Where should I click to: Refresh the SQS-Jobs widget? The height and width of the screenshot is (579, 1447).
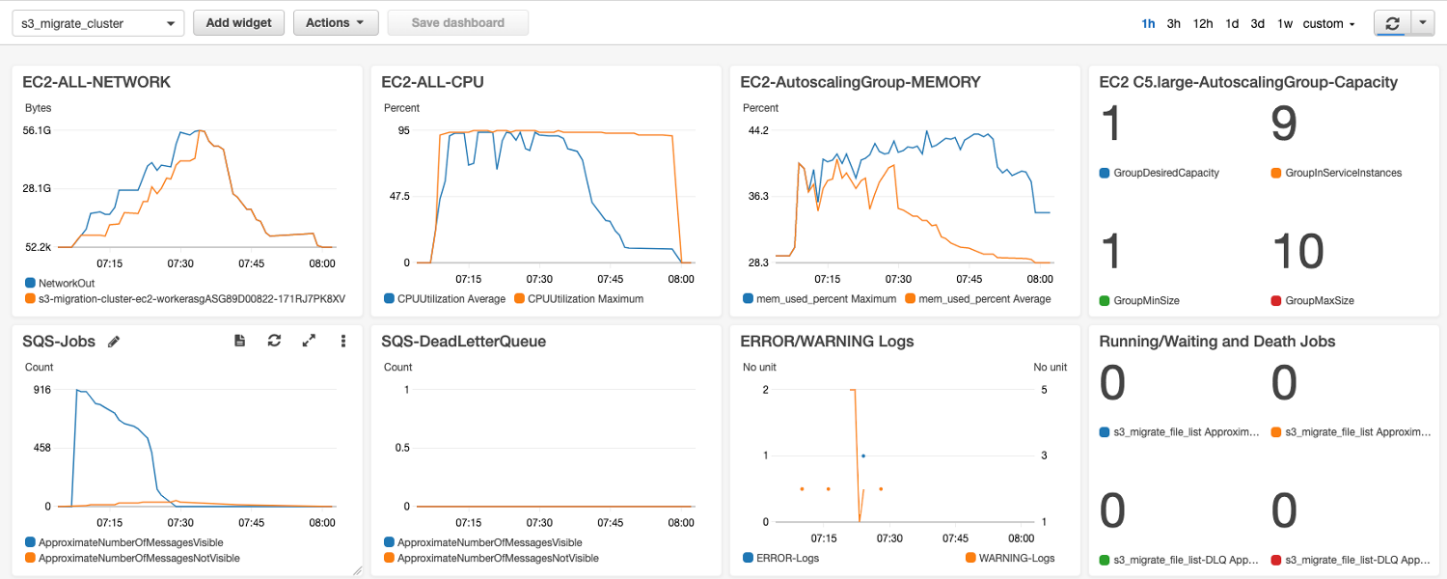click(274, 341)
